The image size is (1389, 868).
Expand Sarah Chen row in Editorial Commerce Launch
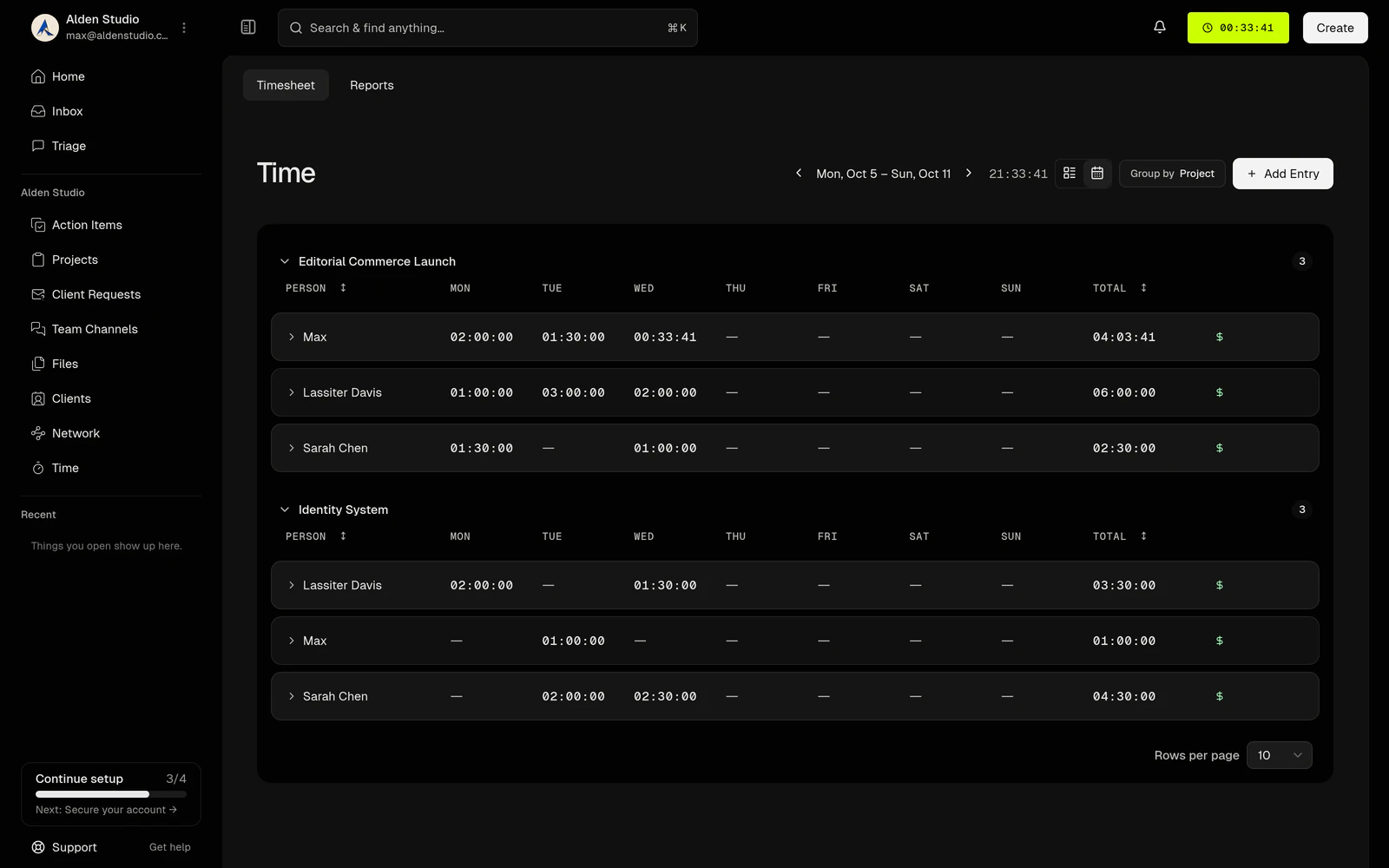[x=292, y=448]
